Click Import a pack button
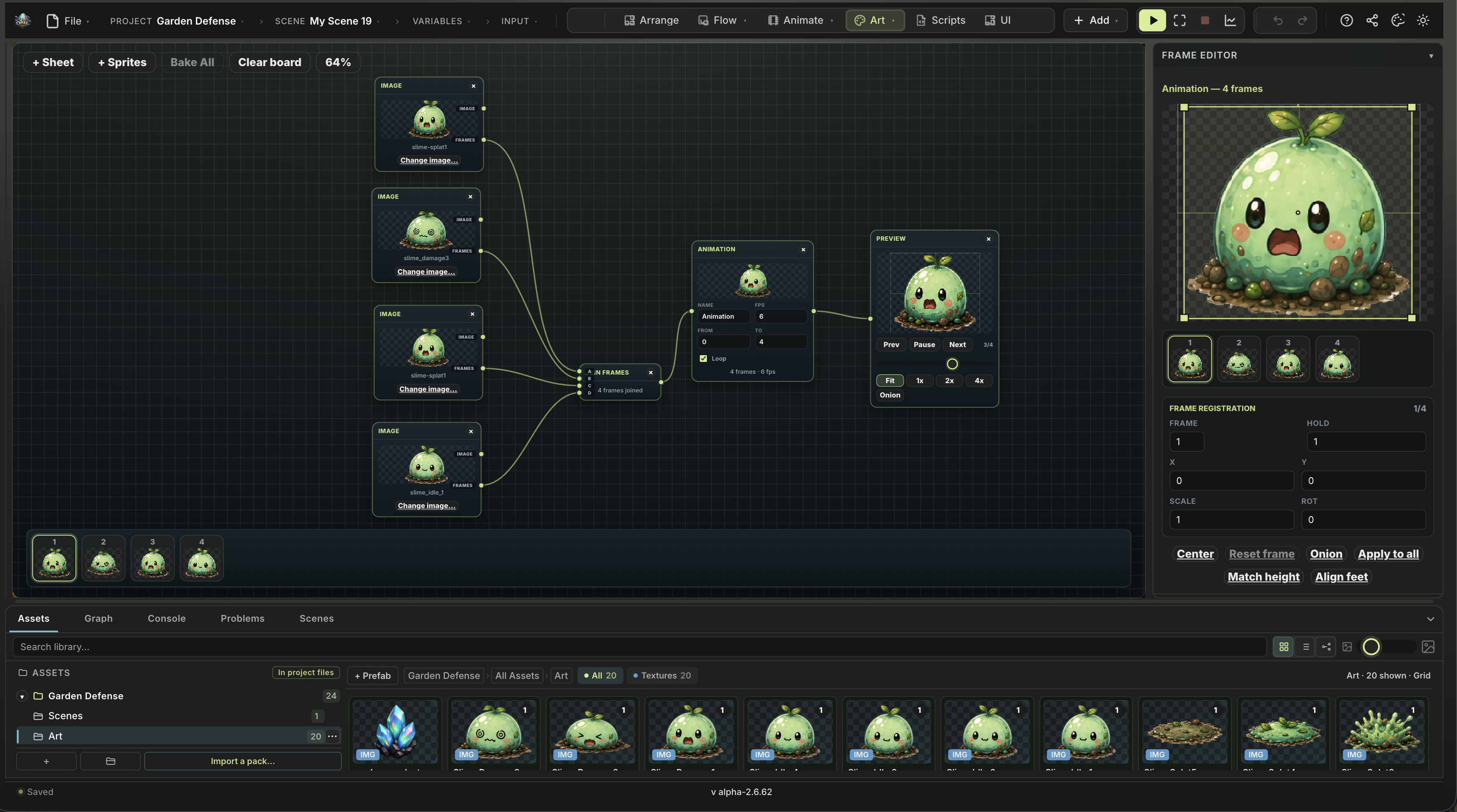This screenshot has height=812, width=1457. pyautogui.click(x=243, y=761)
